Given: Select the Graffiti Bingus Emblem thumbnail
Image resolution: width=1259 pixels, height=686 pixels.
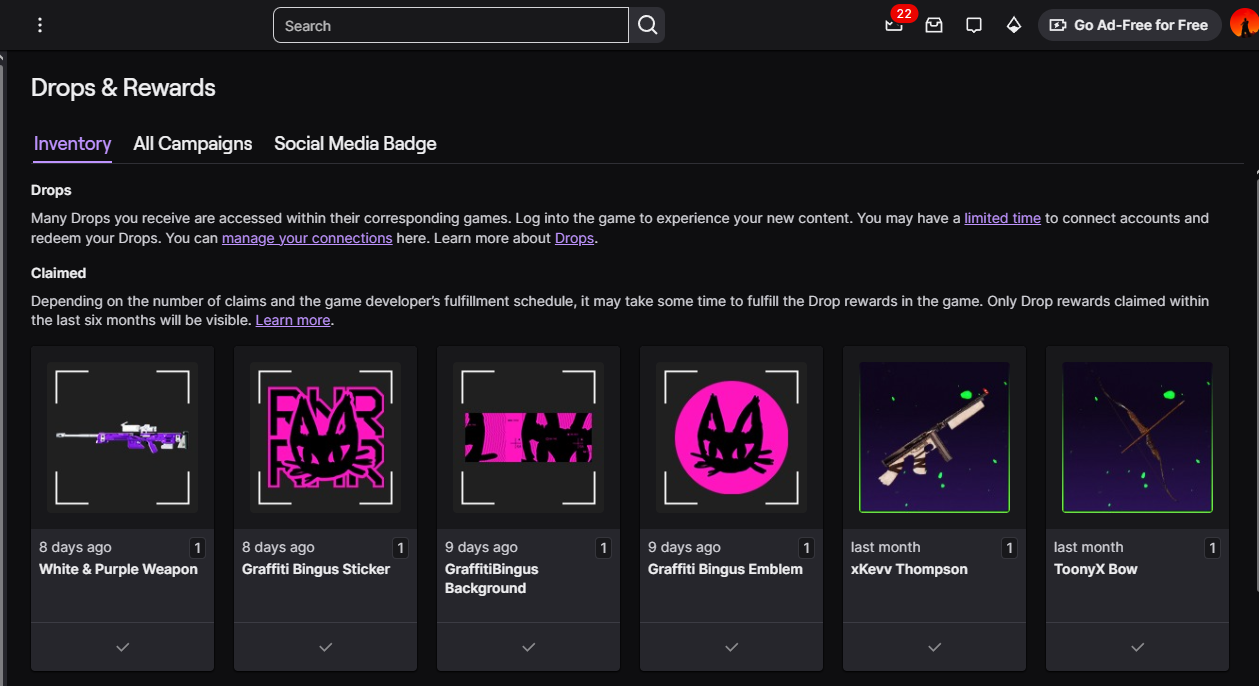Looking at the screenshot, I should 731,437.
